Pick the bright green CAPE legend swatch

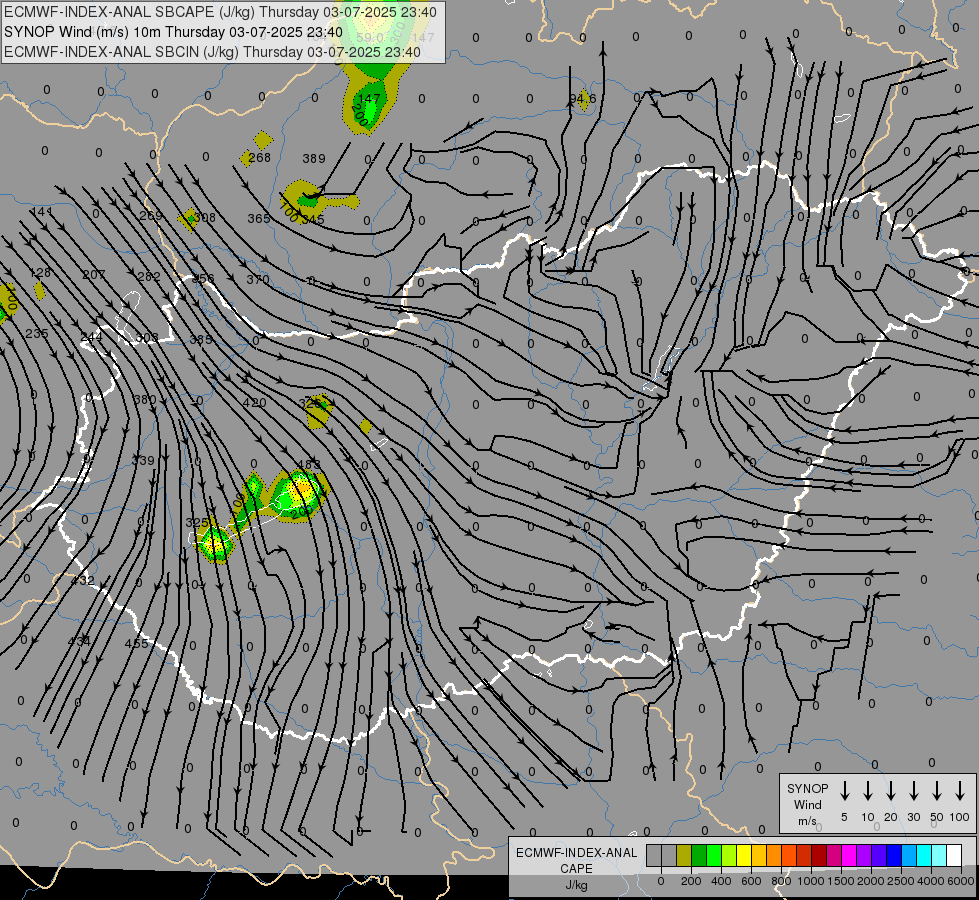point(714,856)
